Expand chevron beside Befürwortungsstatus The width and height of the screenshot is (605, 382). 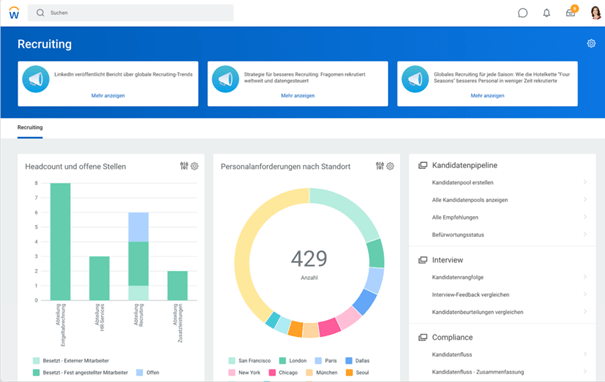(585, 234)
